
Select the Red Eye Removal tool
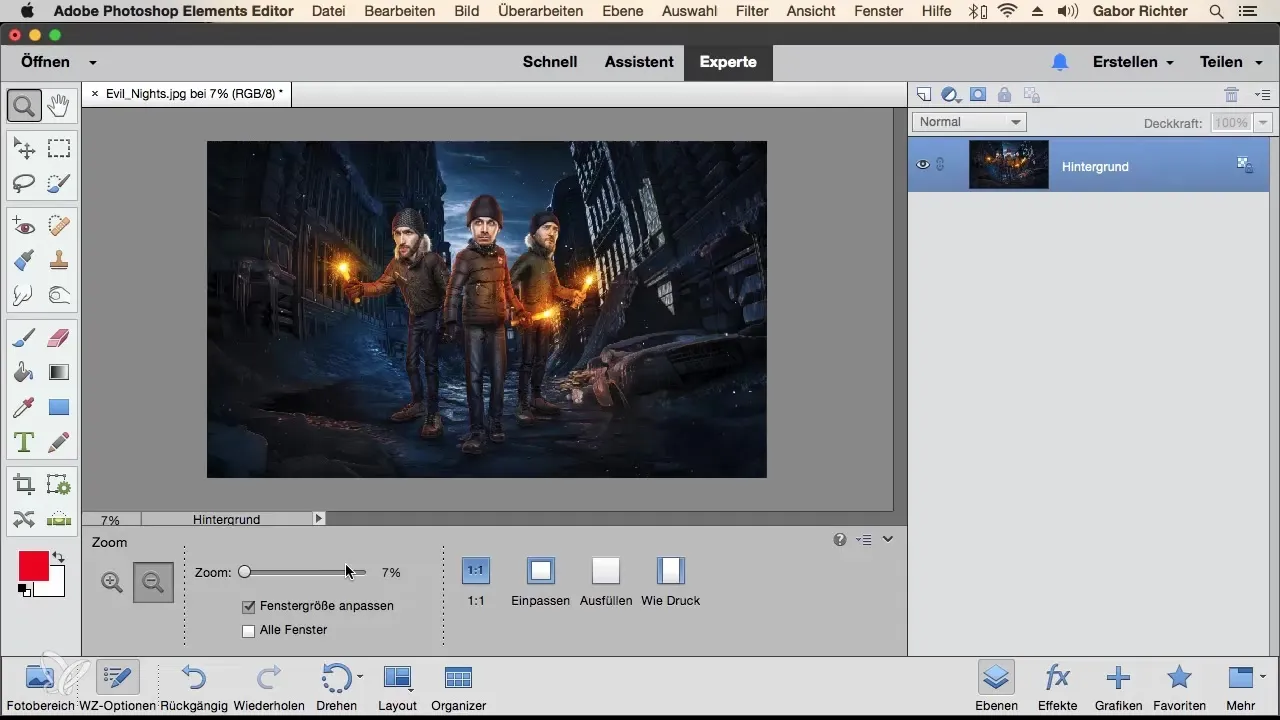tap(24, 227)
